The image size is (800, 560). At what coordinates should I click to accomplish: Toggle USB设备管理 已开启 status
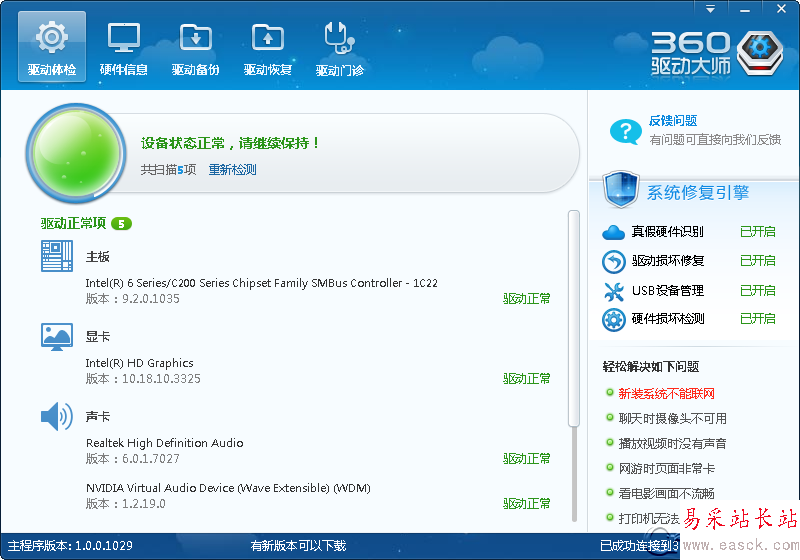758,291
